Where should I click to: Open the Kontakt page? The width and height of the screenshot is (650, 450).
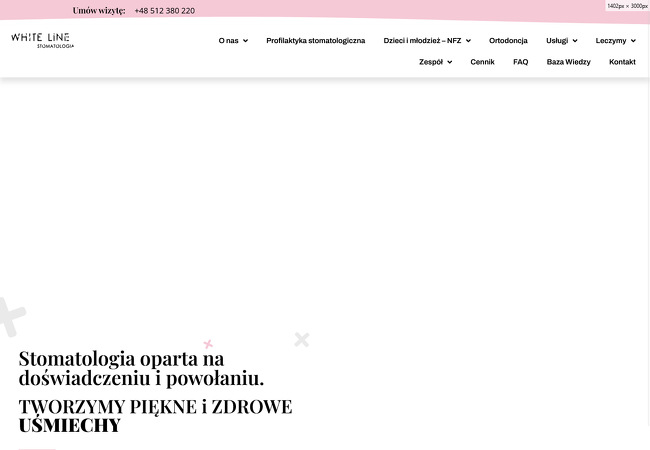[622, 62]
